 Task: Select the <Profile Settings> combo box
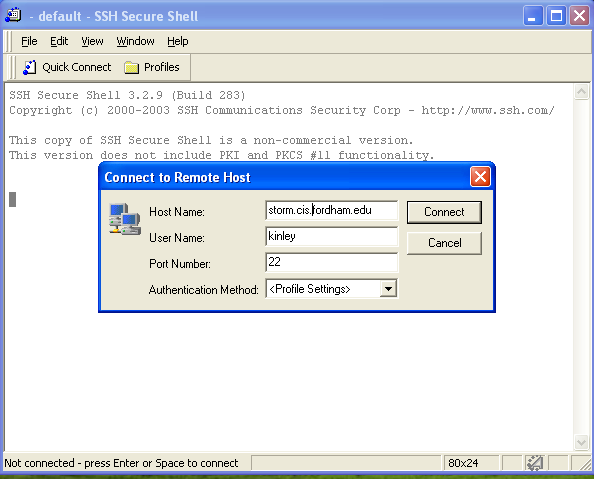pyautogui.click(x=331, y=289)
